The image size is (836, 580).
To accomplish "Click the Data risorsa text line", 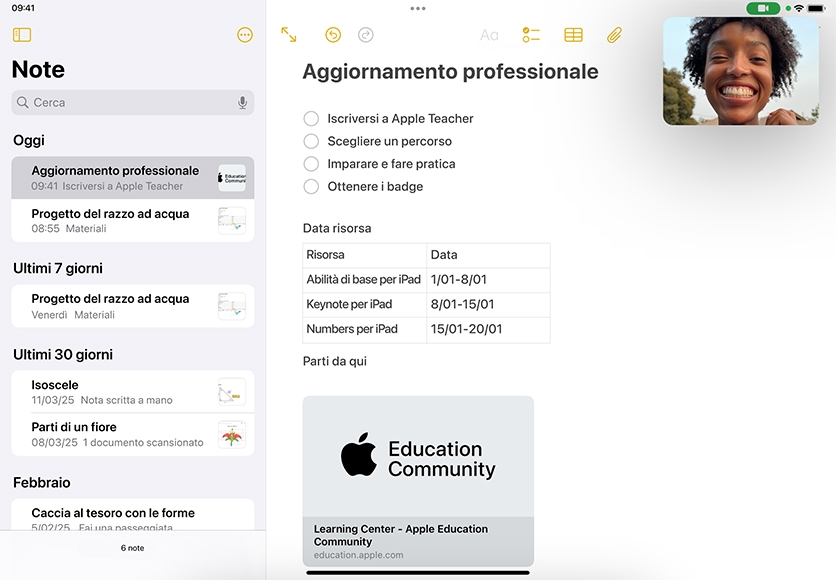I will pyautogui.click(x=337, y=228).
